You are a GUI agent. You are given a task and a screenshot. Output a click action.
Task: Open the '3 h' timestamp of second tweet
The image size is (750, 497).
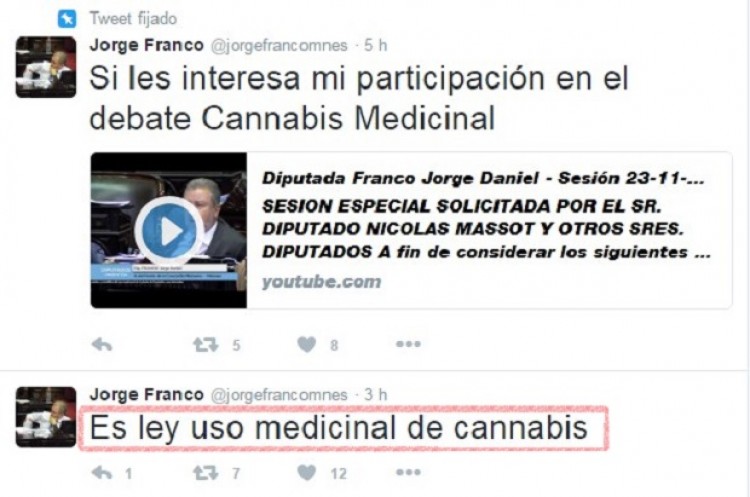pyautogui.click(x=375, y=395)
